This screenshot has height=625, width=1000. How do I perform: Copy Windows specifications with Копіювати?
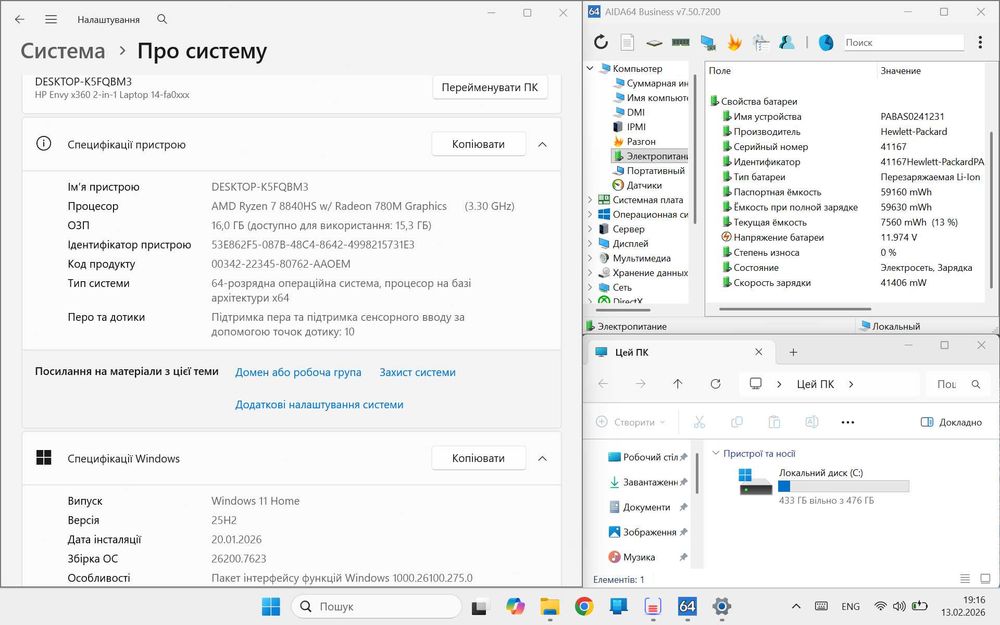[x=478, y=458]
